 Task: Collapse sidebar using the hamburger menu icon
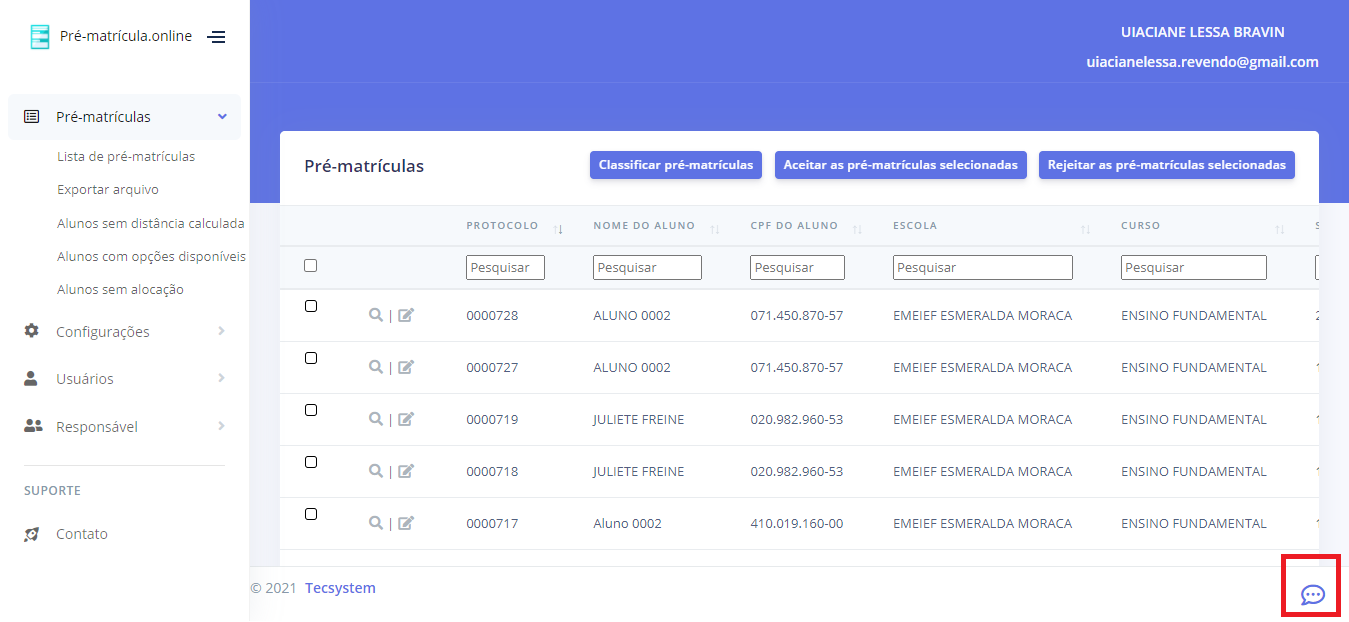pos(216,37)
